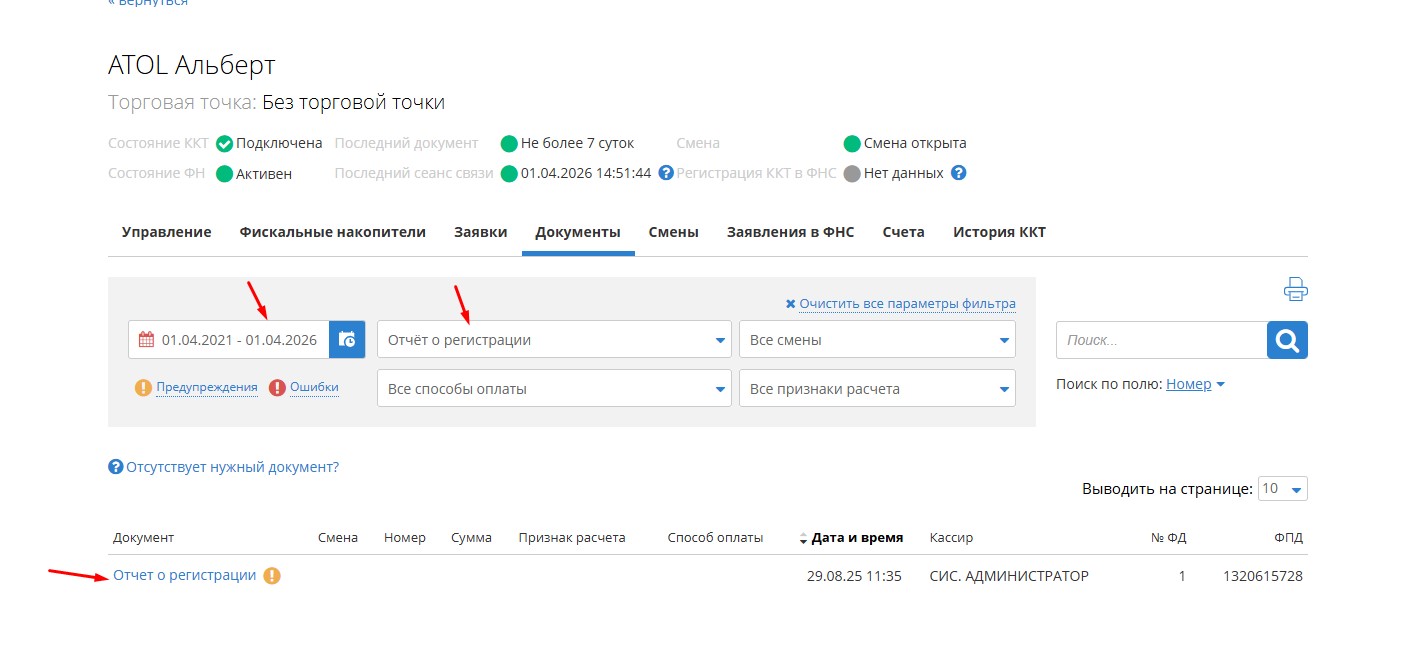Change Выводить на странице page size selector
The width and height of the screenshot is (1423, 646).
[1282, 488]
